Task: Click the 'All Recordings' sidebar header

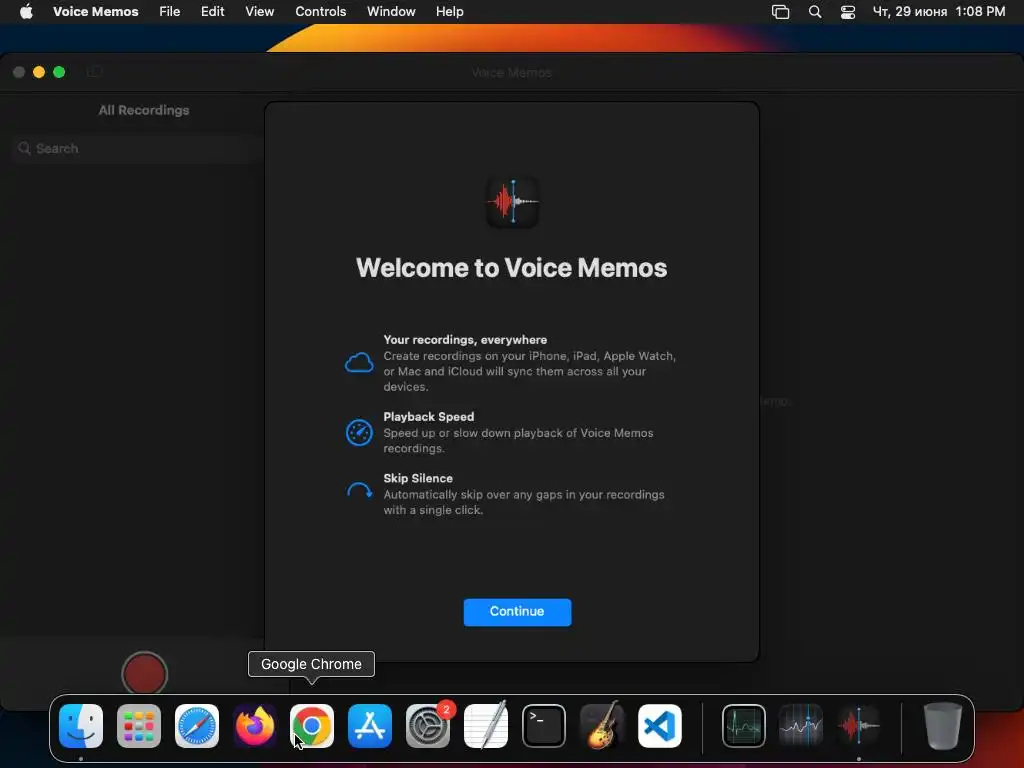Action: tap(144, 110)
